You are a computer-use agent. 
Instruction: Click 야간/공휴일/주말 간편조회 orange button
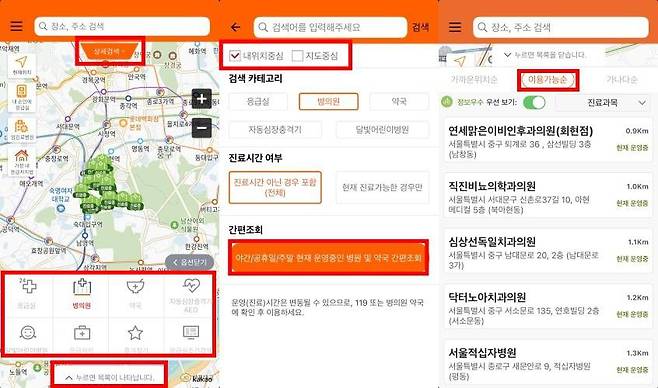click(329, 258)
